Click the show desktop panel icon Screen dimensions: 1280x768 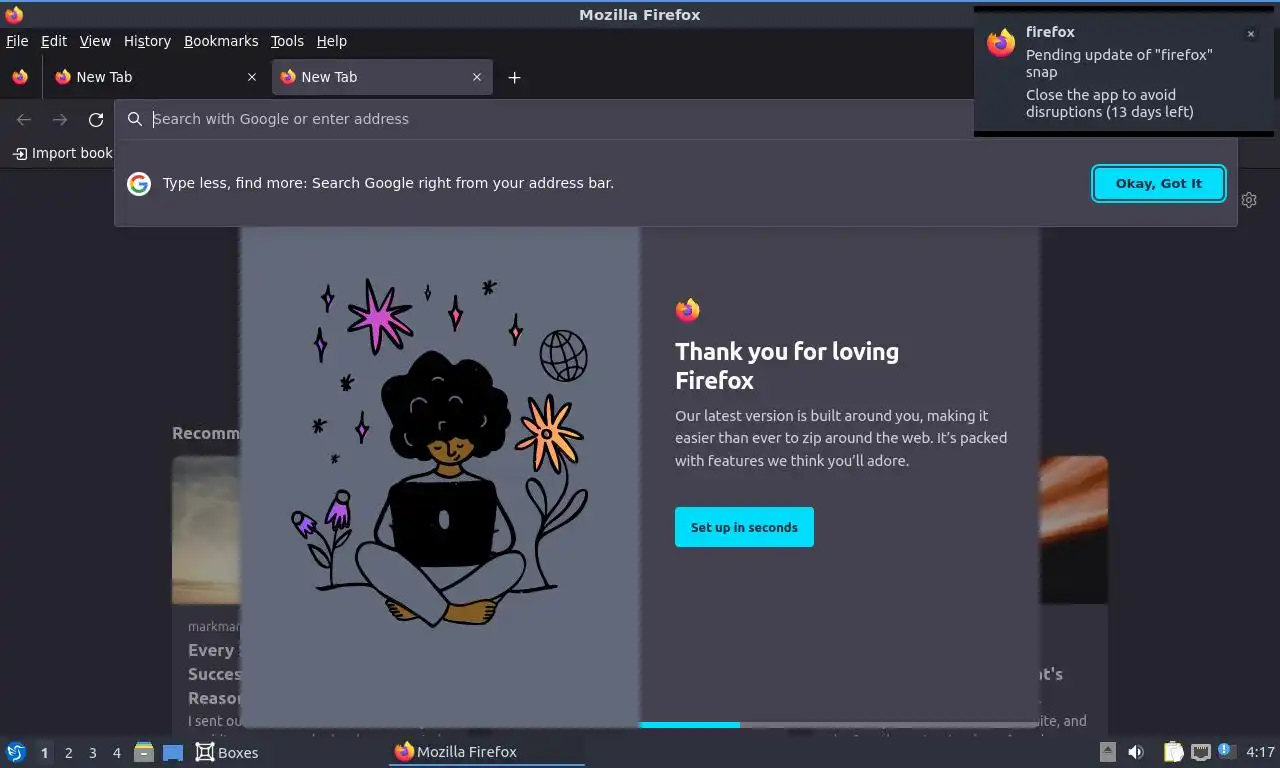coord(173,752)
